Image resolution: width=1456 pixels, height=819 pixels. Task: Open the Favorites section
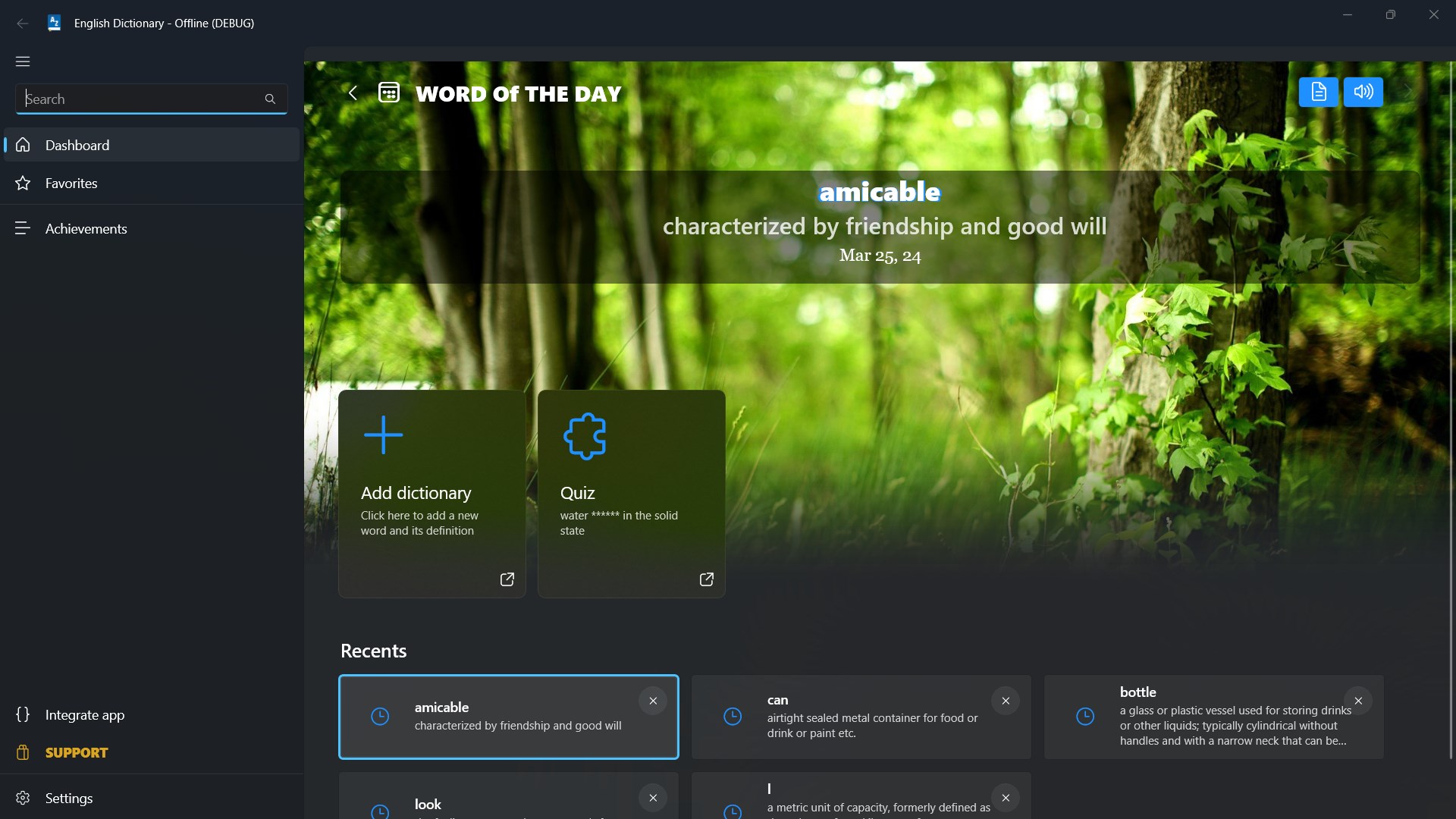point(71,182)
